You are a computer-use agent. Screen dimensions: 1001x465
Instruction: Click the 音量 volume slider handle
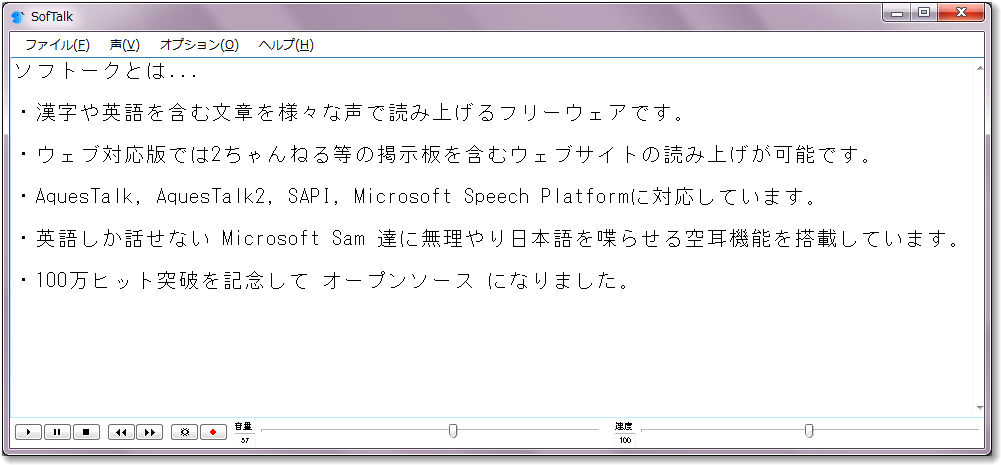453,431
